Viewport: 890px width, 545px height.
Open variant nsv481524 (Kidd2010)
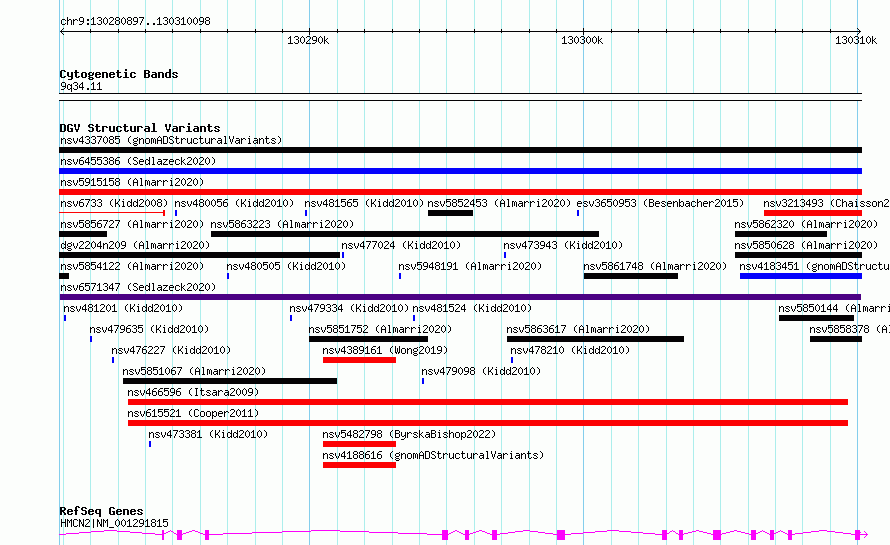[472, 308]
